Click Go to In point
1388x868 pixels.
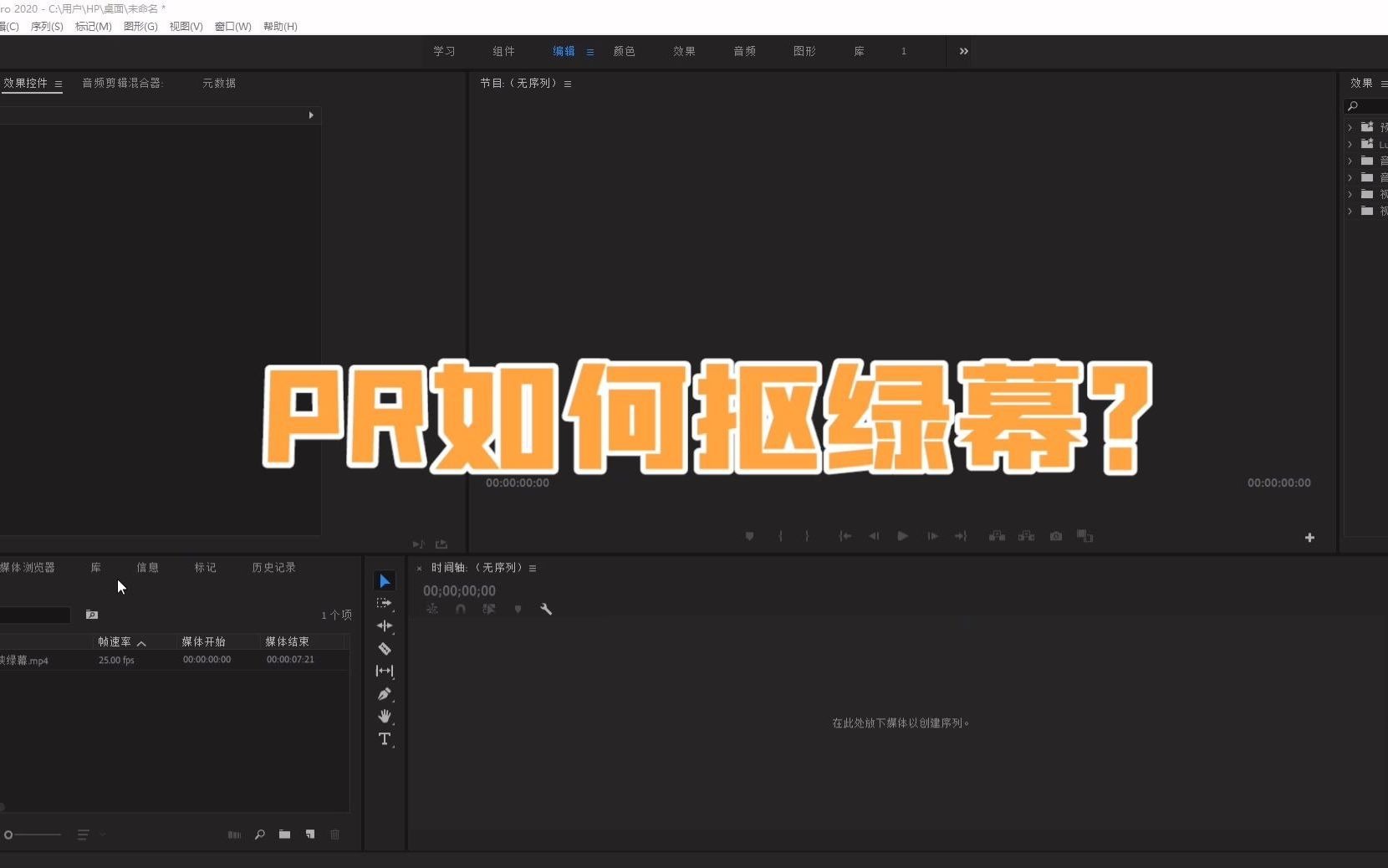pyautogui.click(x=845, y=536)
